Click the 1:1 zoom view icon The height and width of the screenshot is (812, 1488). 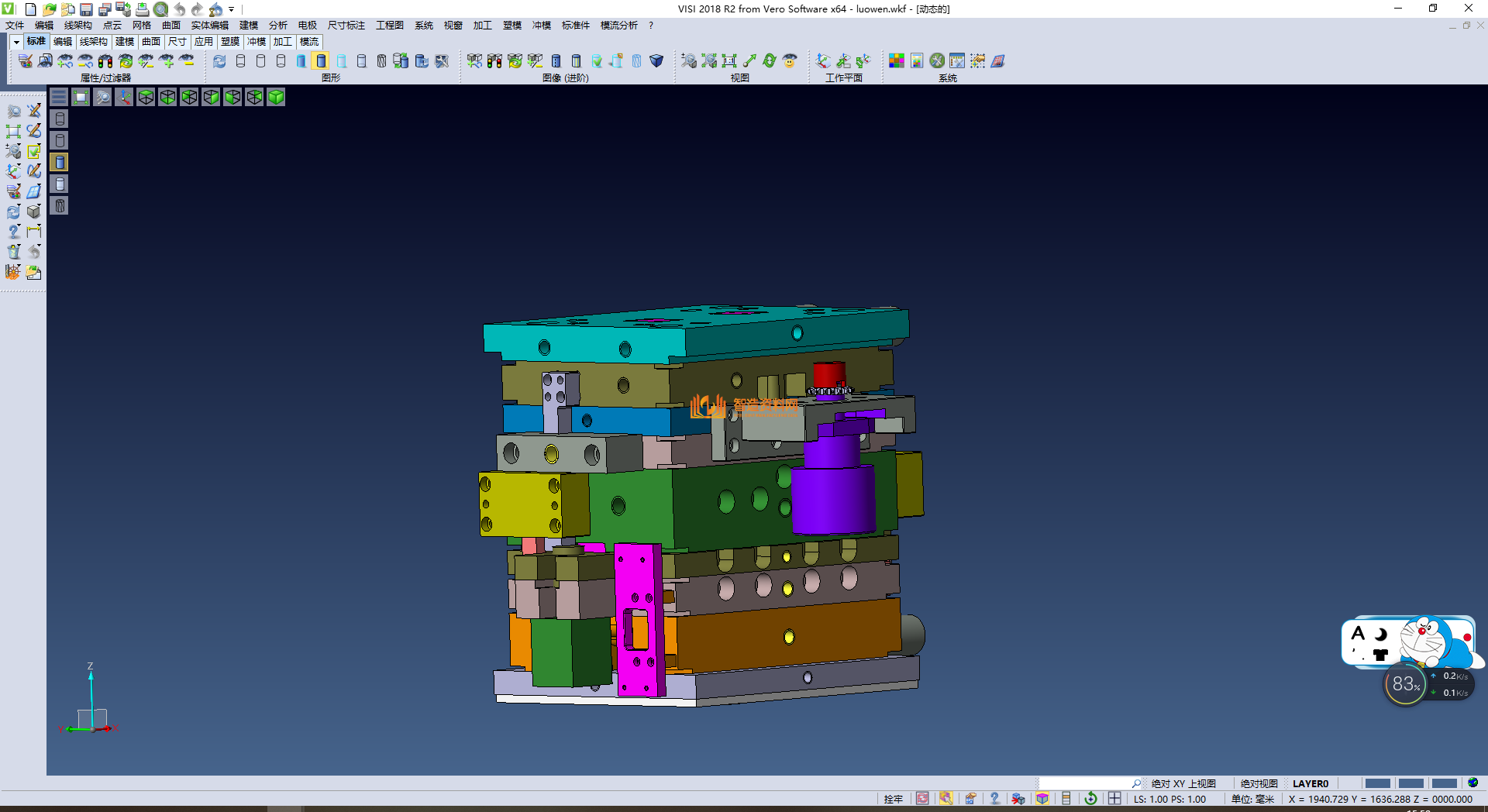728,61
